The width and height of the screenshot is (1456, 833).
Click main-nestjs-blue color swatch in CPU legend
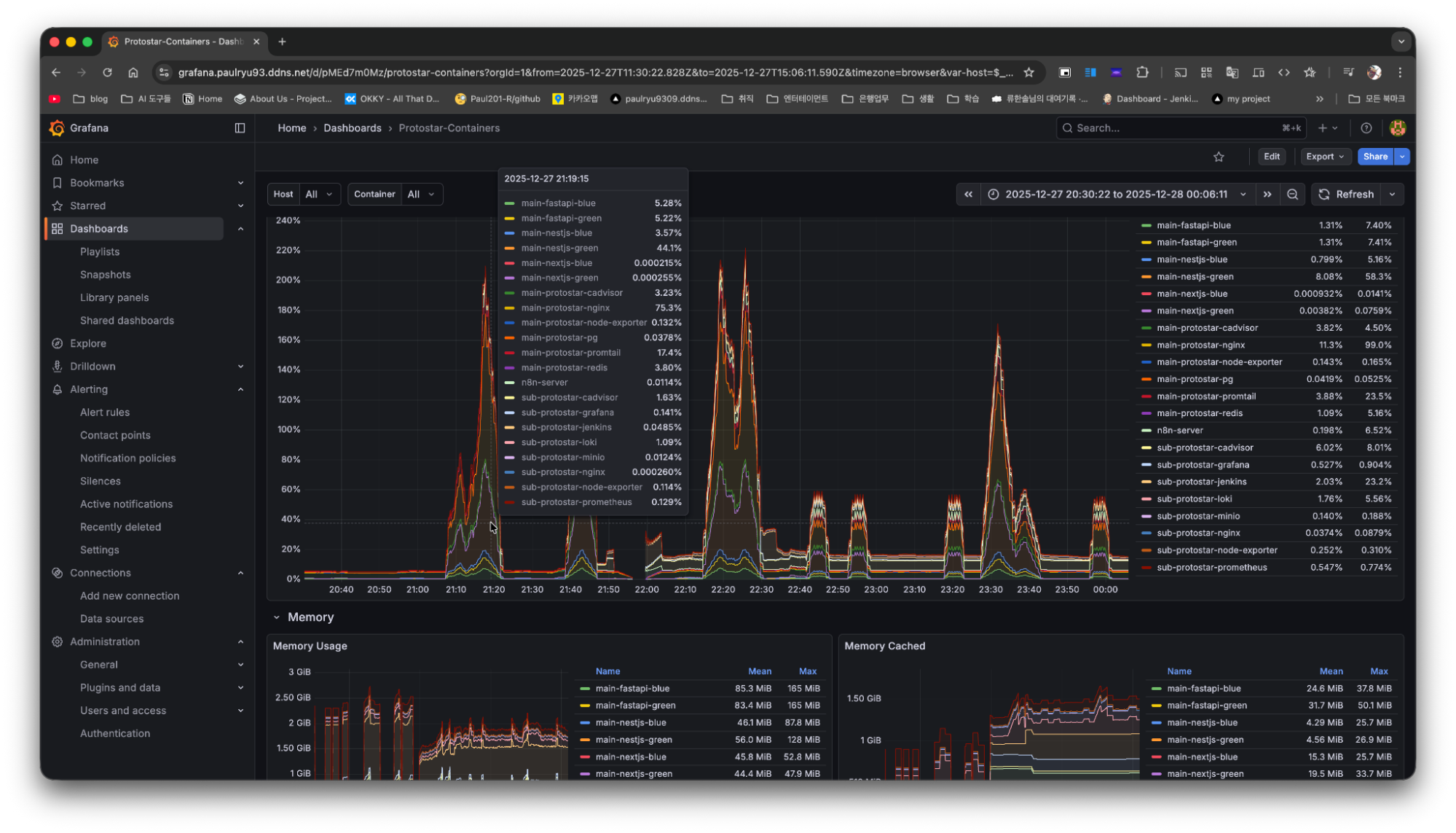pyautogui.click(x=1146, y=259)
